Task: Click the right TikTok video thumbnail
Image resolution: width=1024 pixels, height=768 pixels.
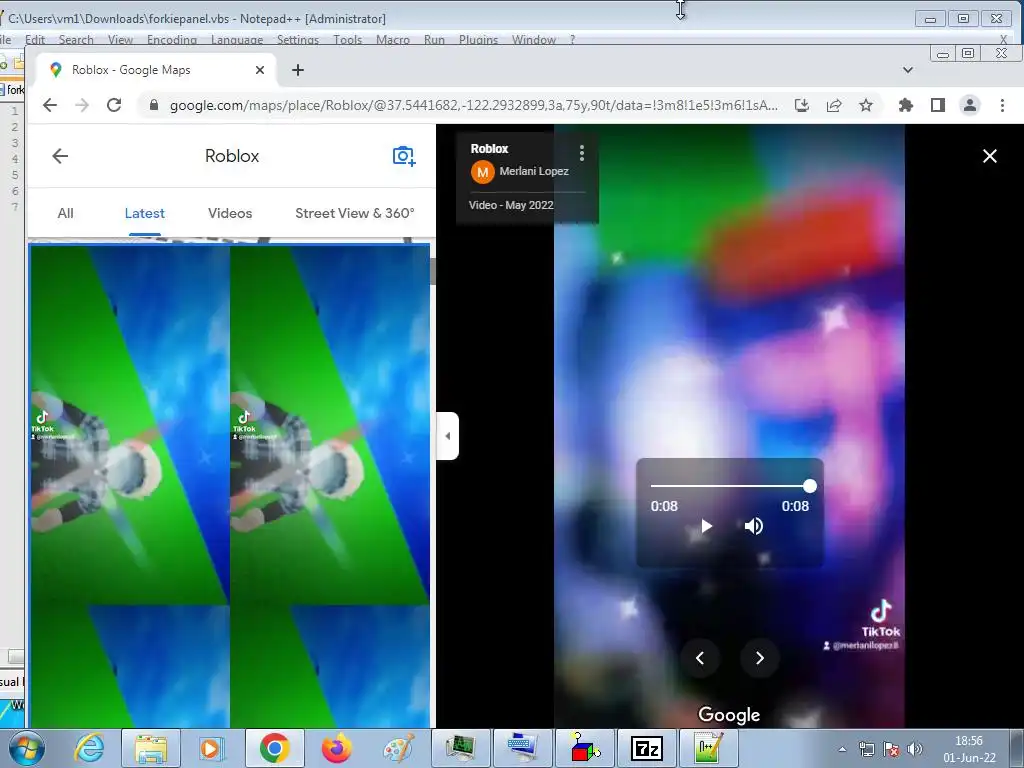Action: 330,424
